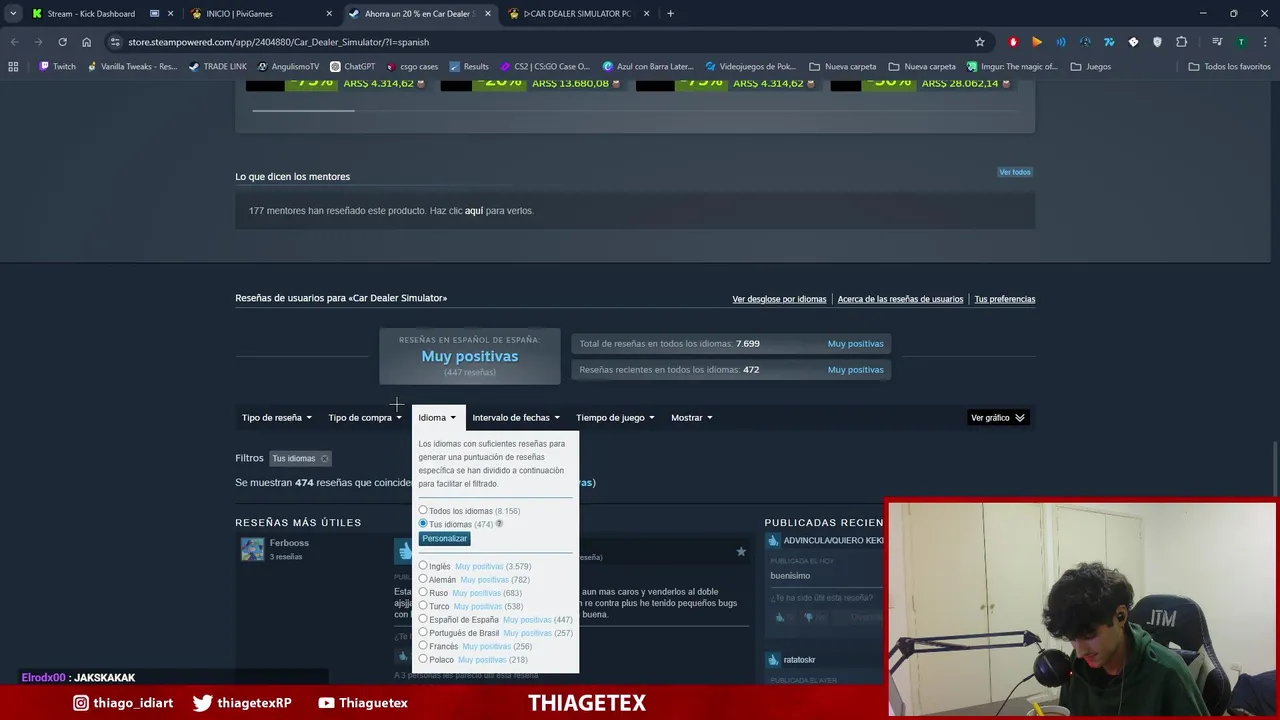
Task: Click the address bar URL field
Action: point(540,42)
